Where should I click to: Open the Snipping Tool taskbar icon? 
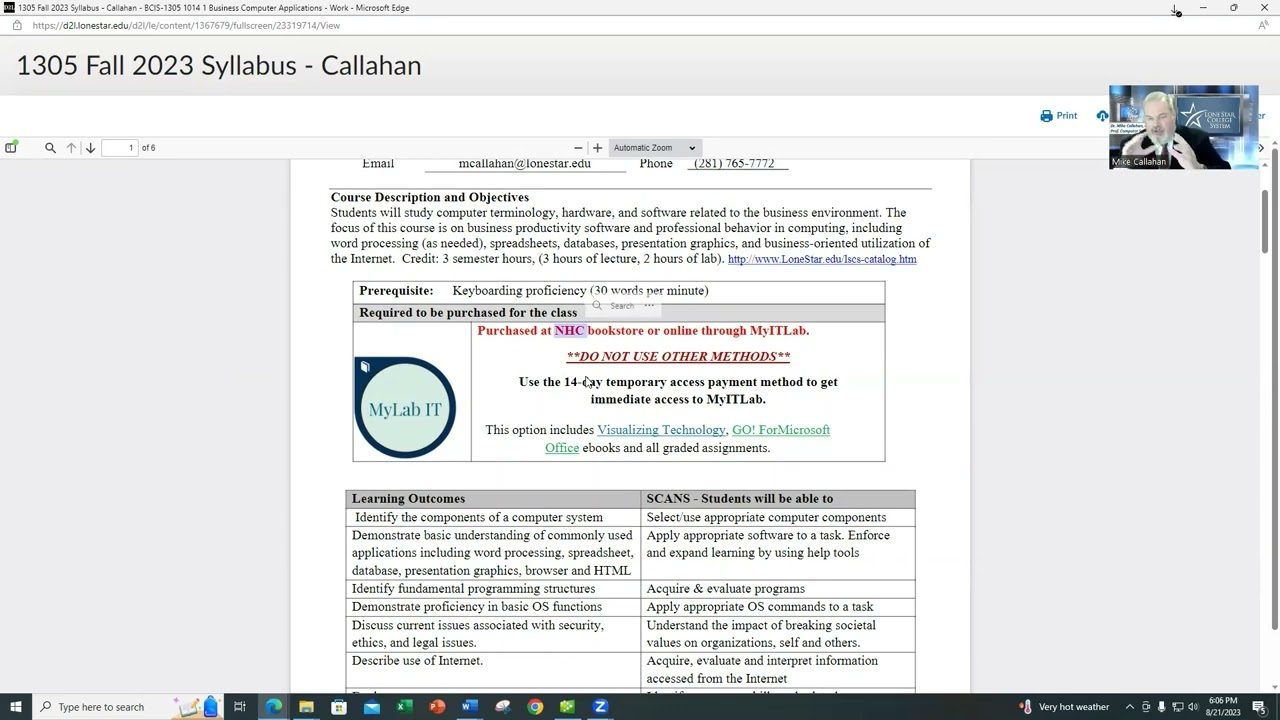[502, 707]
